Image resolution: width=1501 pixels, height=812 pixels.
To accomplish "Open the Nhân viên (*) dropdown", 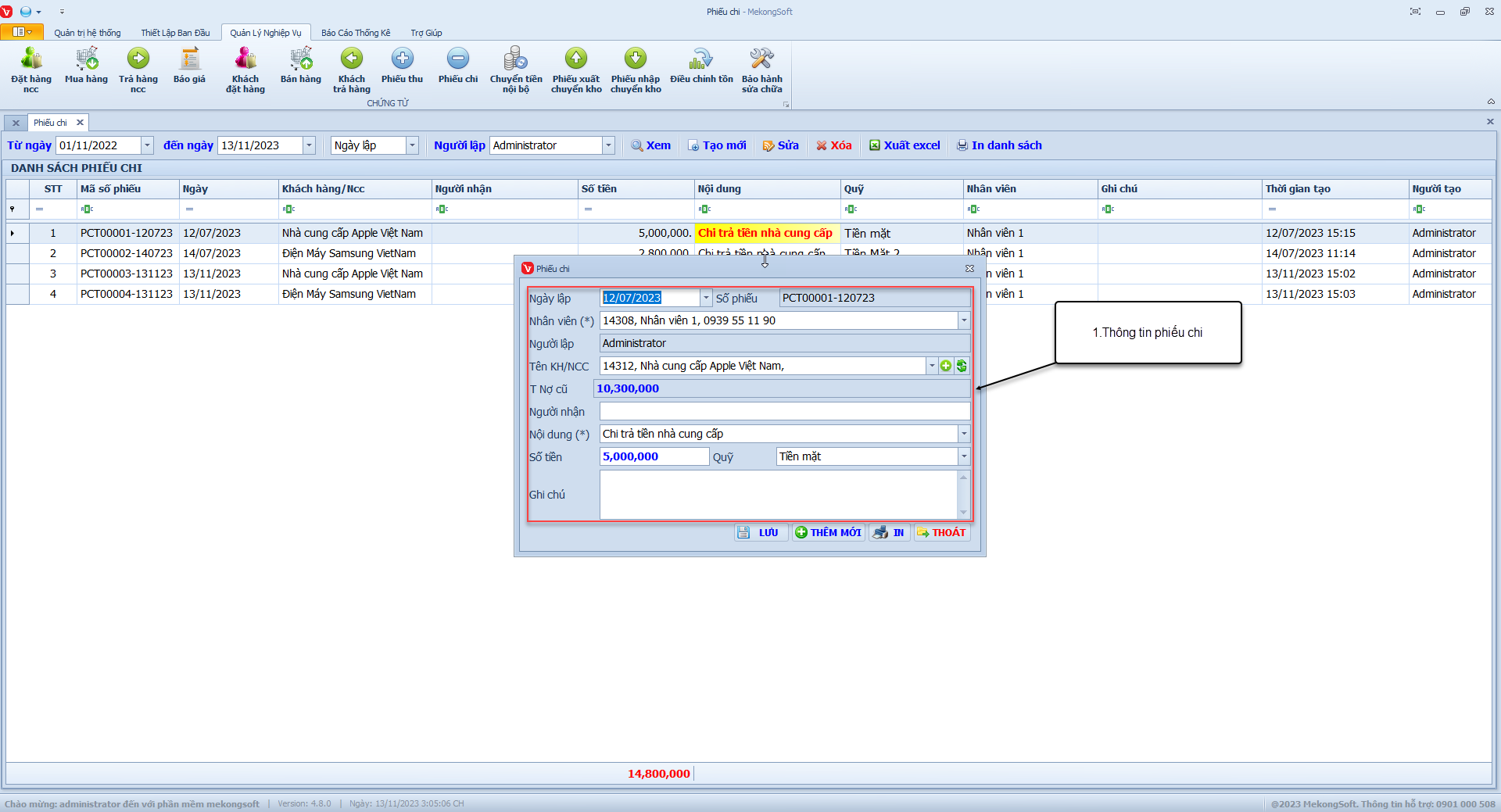I will click(x=964, y=320).
